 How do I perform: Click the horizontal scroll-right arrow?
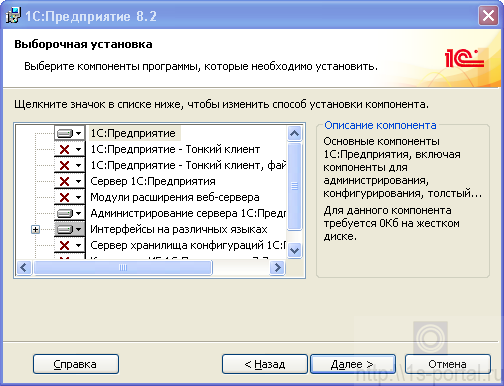coord(277,267)
